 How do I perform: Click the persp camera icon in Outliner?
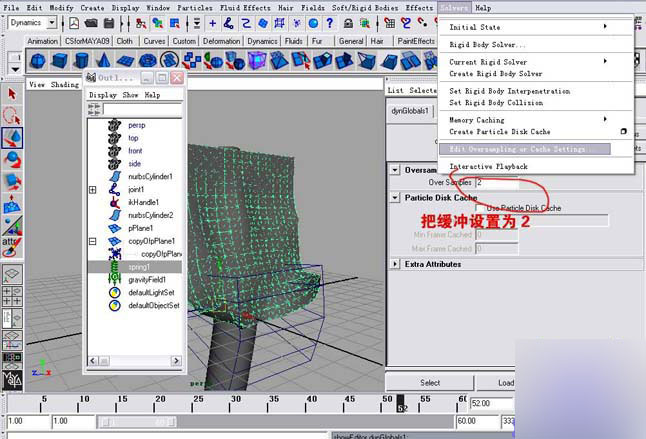tap(114, 125)
